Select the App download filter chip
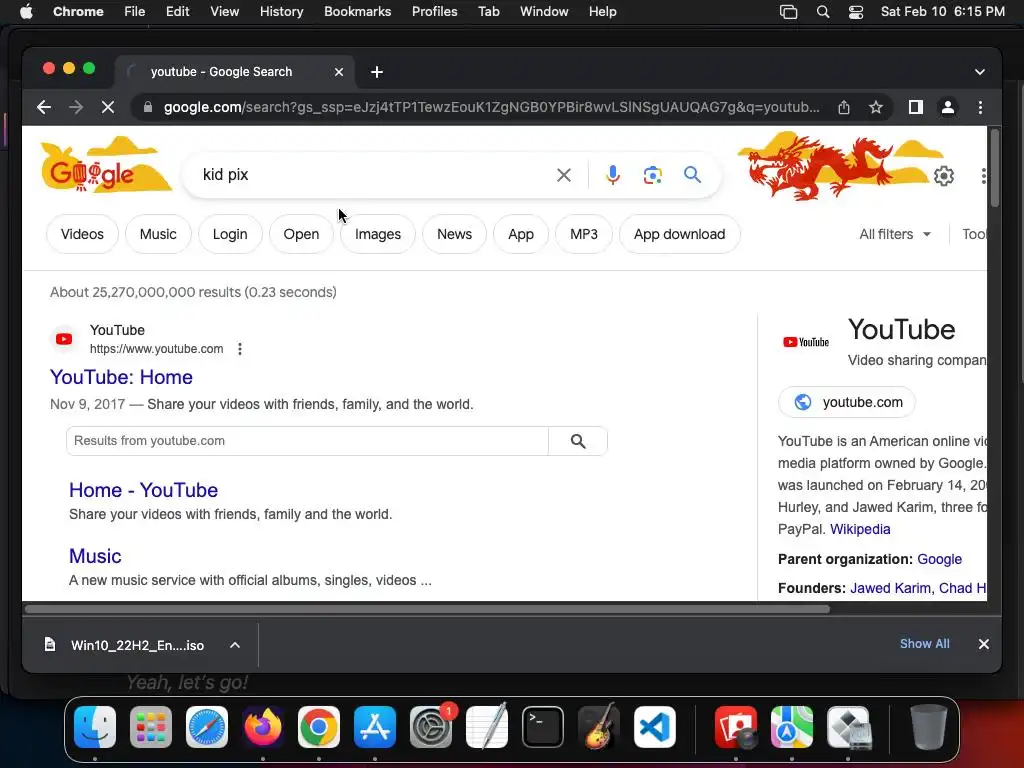Viewport: 1024px width, 768px height. click(x=680, y=234)
